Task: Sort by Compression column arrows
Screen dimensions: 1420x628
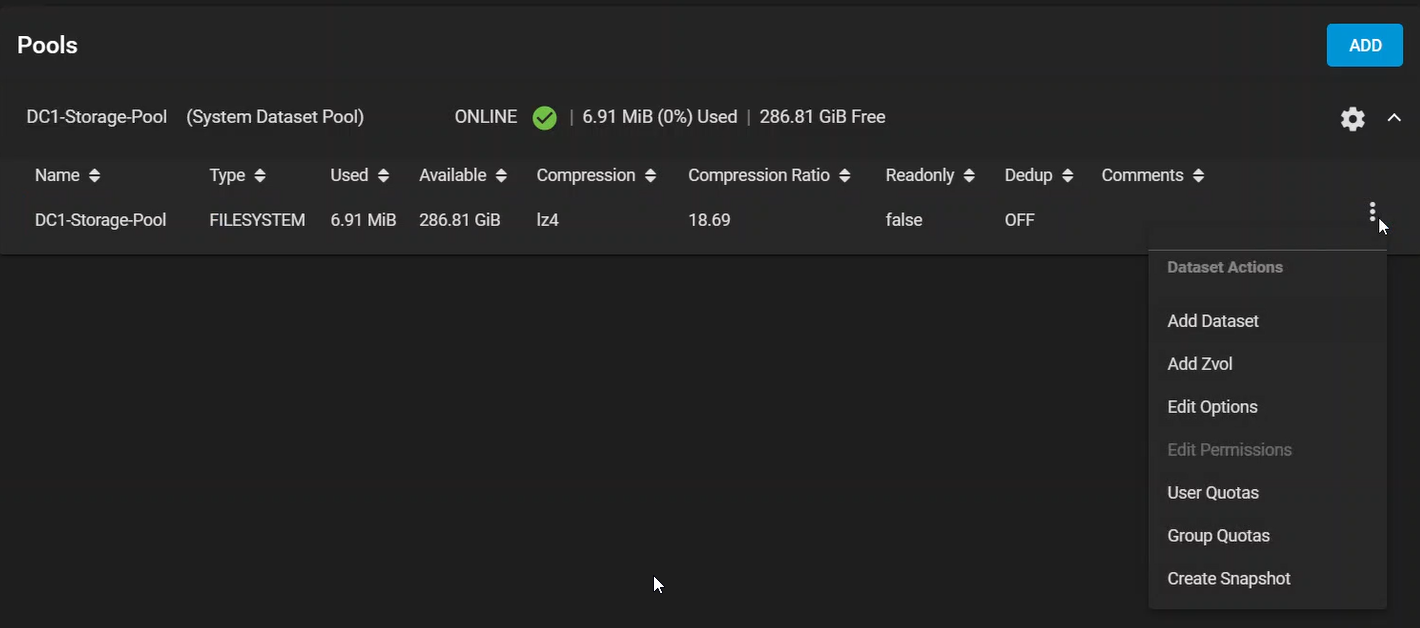Action: tap(650, 176)
